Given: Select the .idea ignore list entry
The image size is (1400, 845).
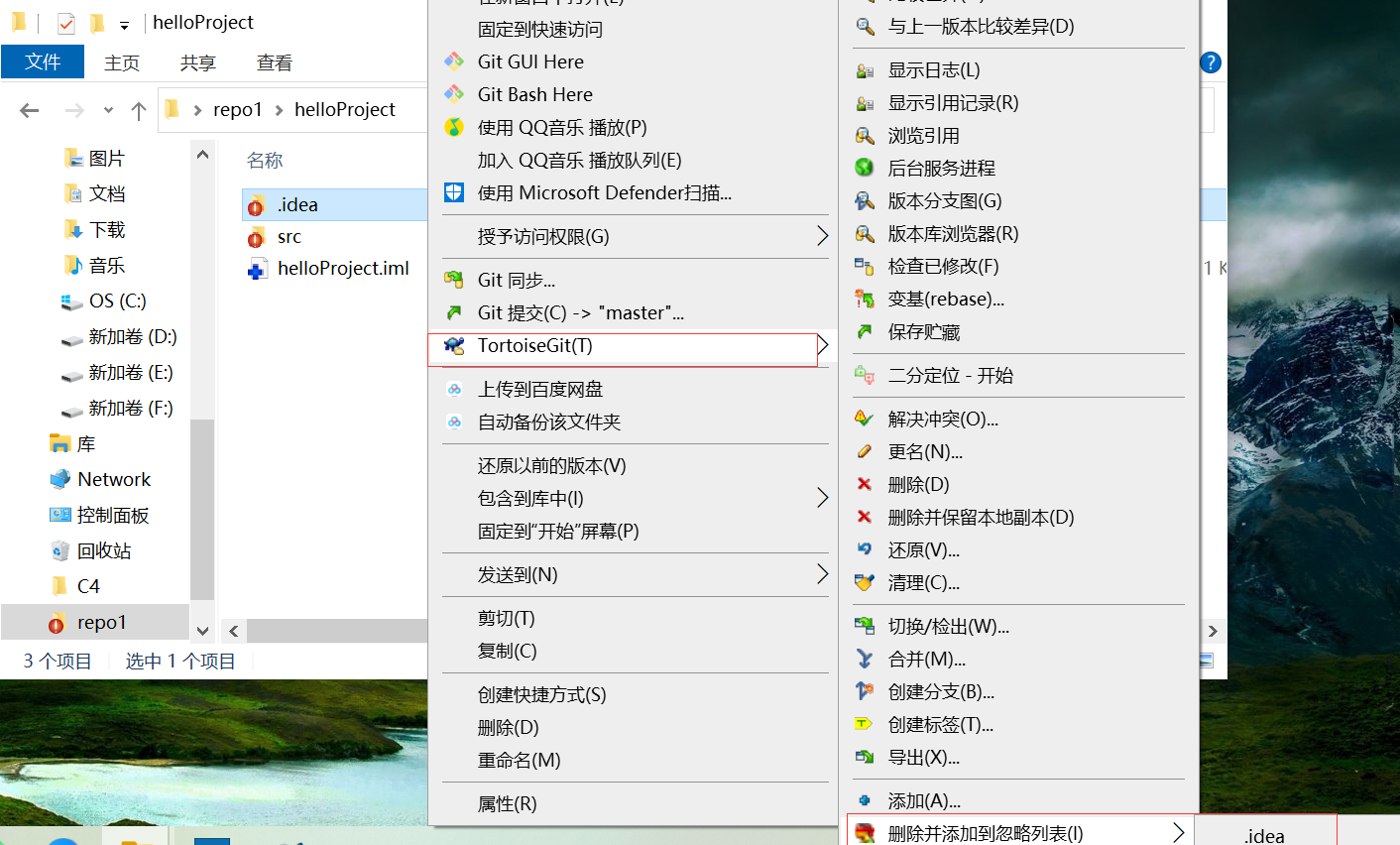Looking at the screenshot, I should pos(1265,834).
